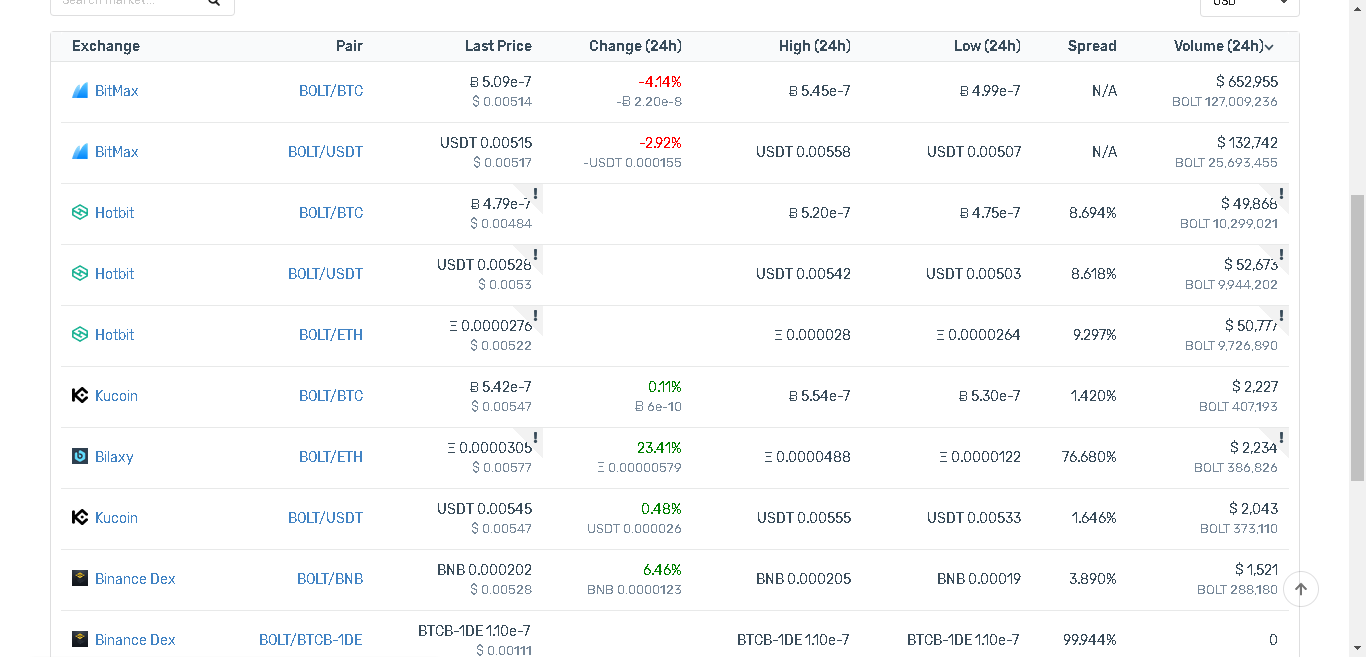
Task: Click the Bilaxy logo icon
Action: [x=80, y=457]
